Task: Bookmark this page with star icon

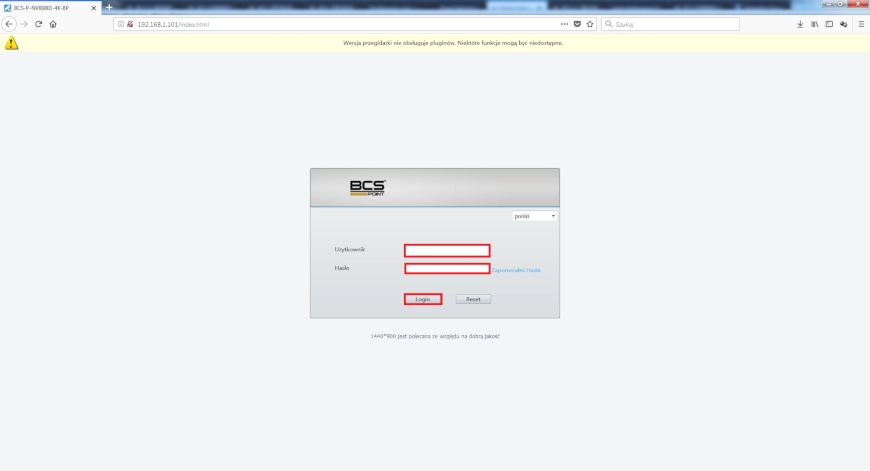Action: coord(590,24)
